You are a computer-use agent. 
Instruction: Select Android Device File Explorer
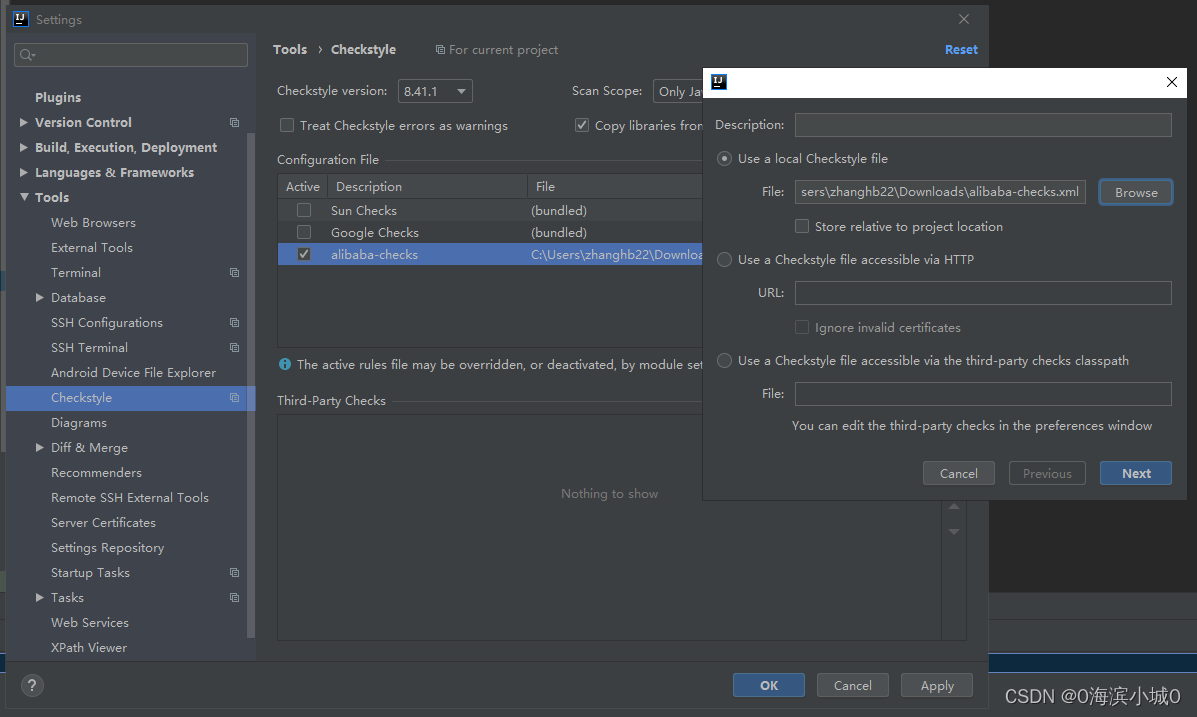point(134,373)
